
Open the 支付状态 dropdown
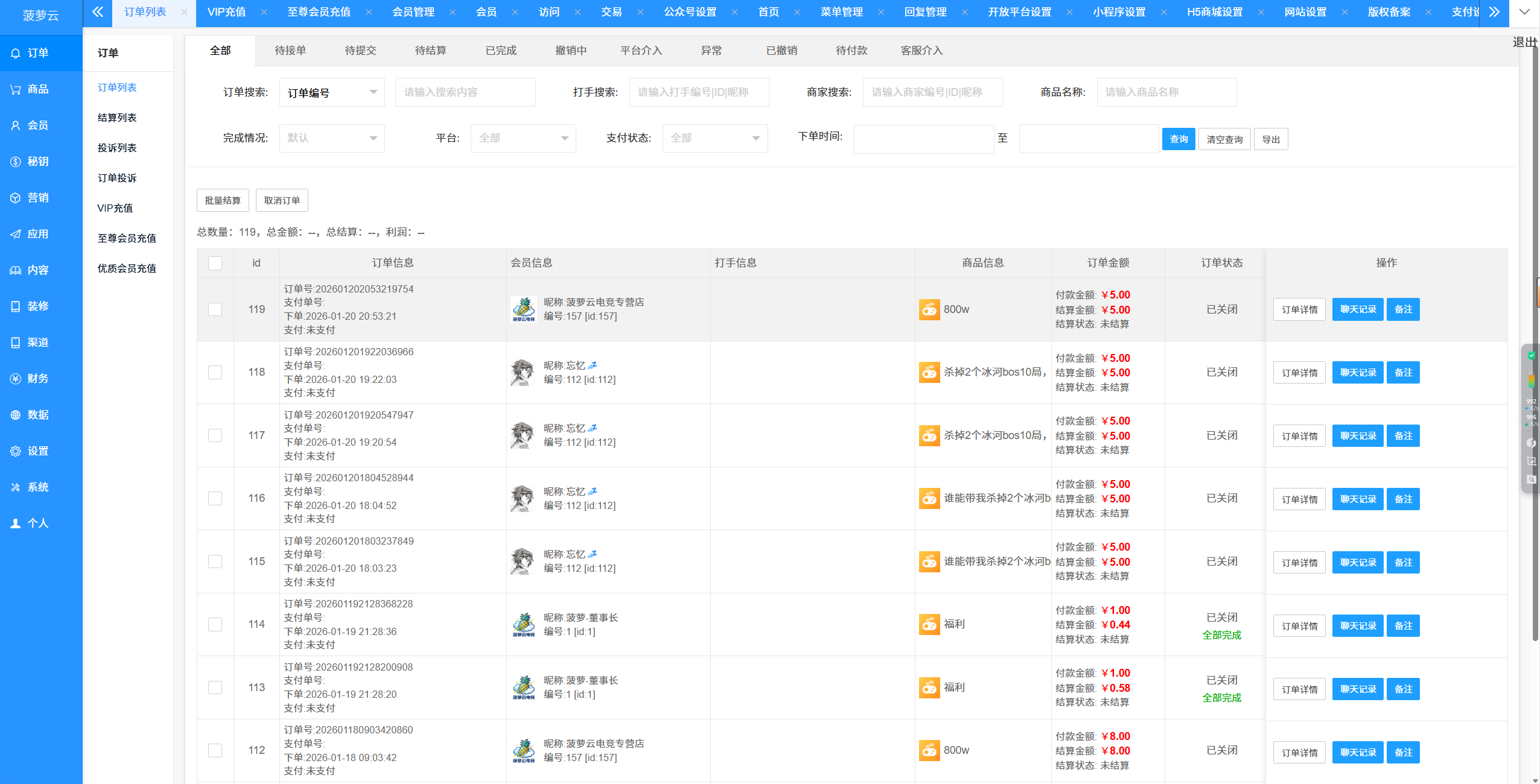[714, 138]
